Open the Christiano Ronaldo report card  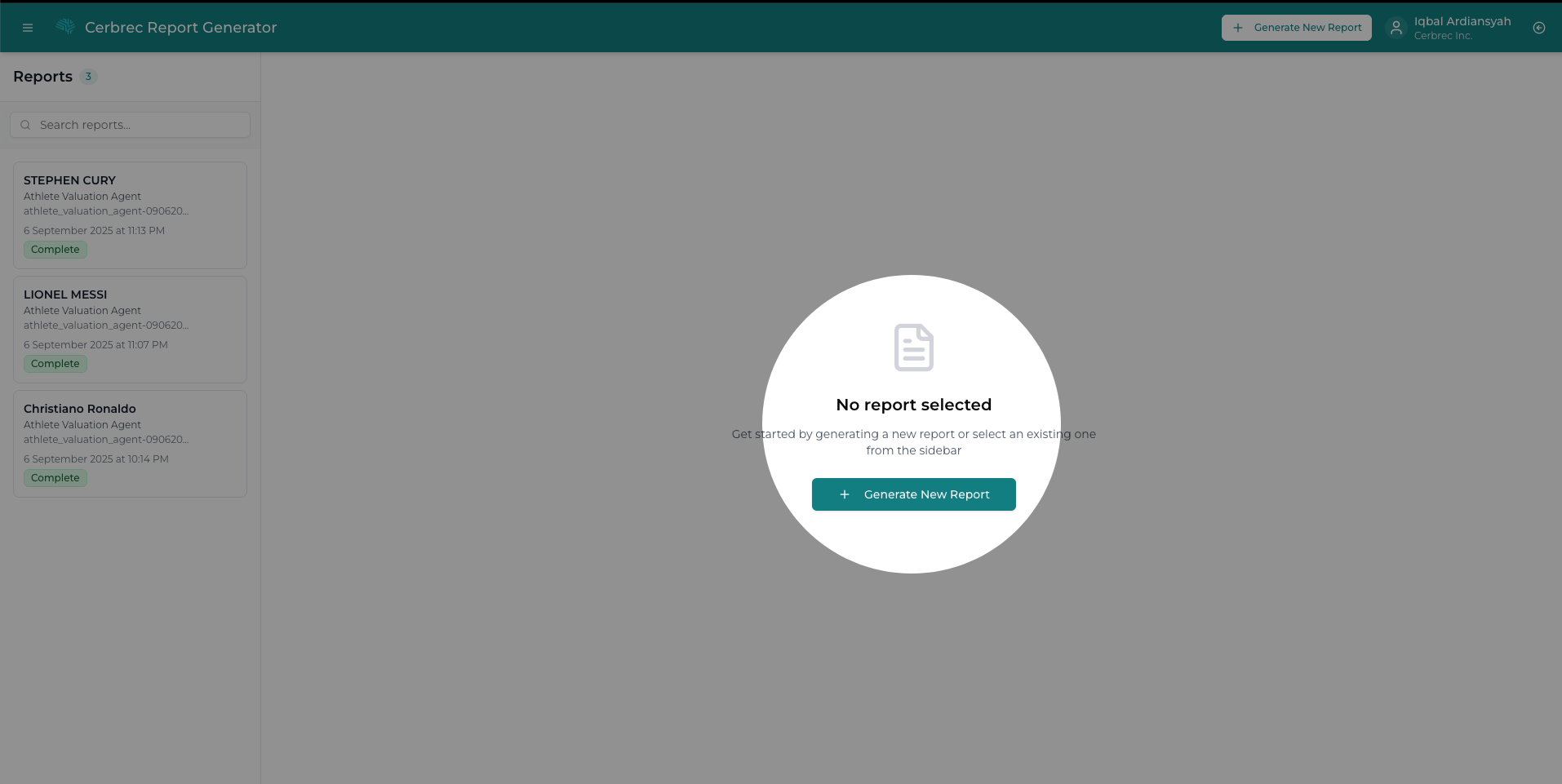tap(131, 444)
